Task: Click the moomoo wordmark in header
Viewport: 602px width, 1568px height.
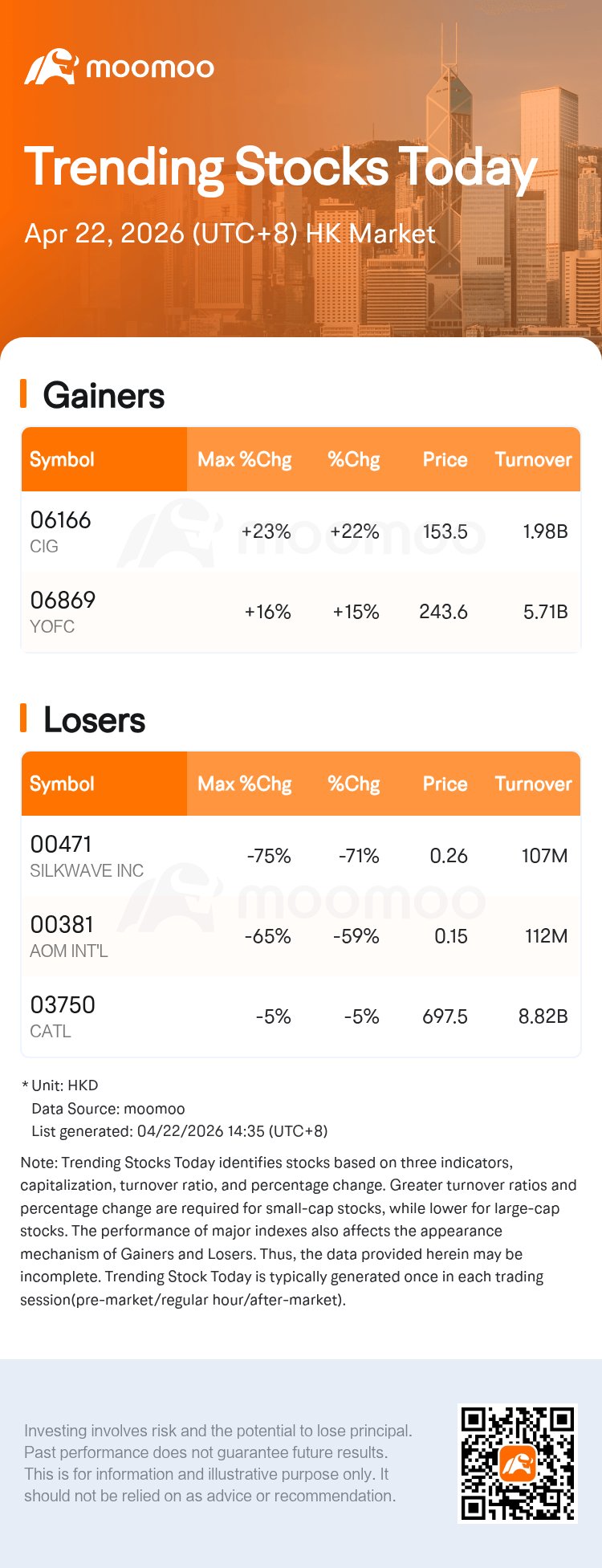Action: click(150, 67)
